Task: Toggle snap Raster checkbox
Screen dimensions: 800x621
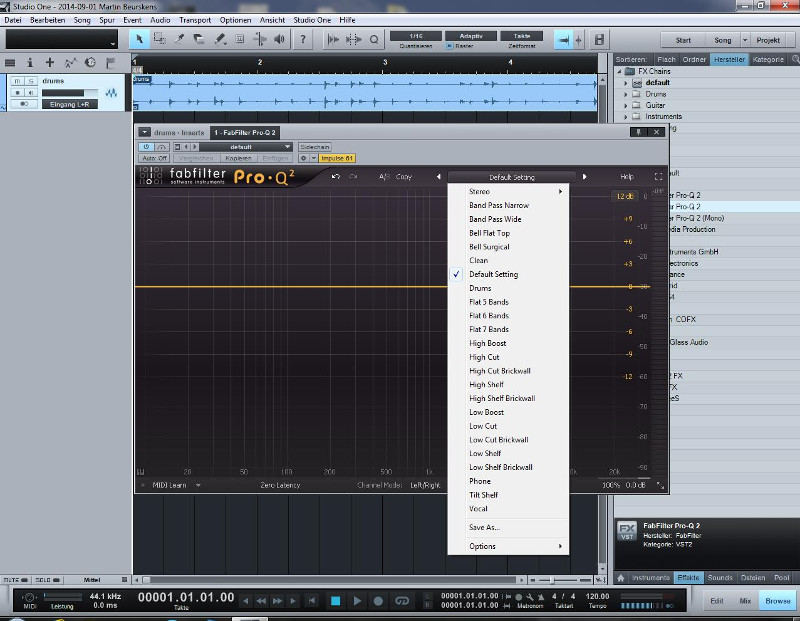Action: 449,46
